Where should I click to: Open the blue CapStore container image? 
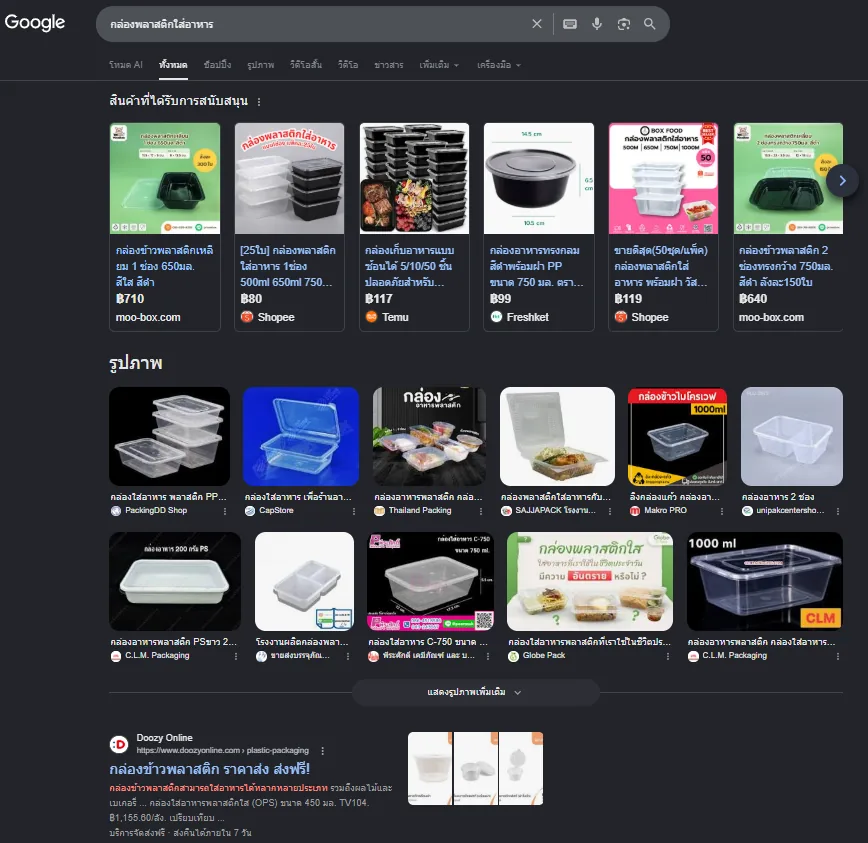[301, 436]
